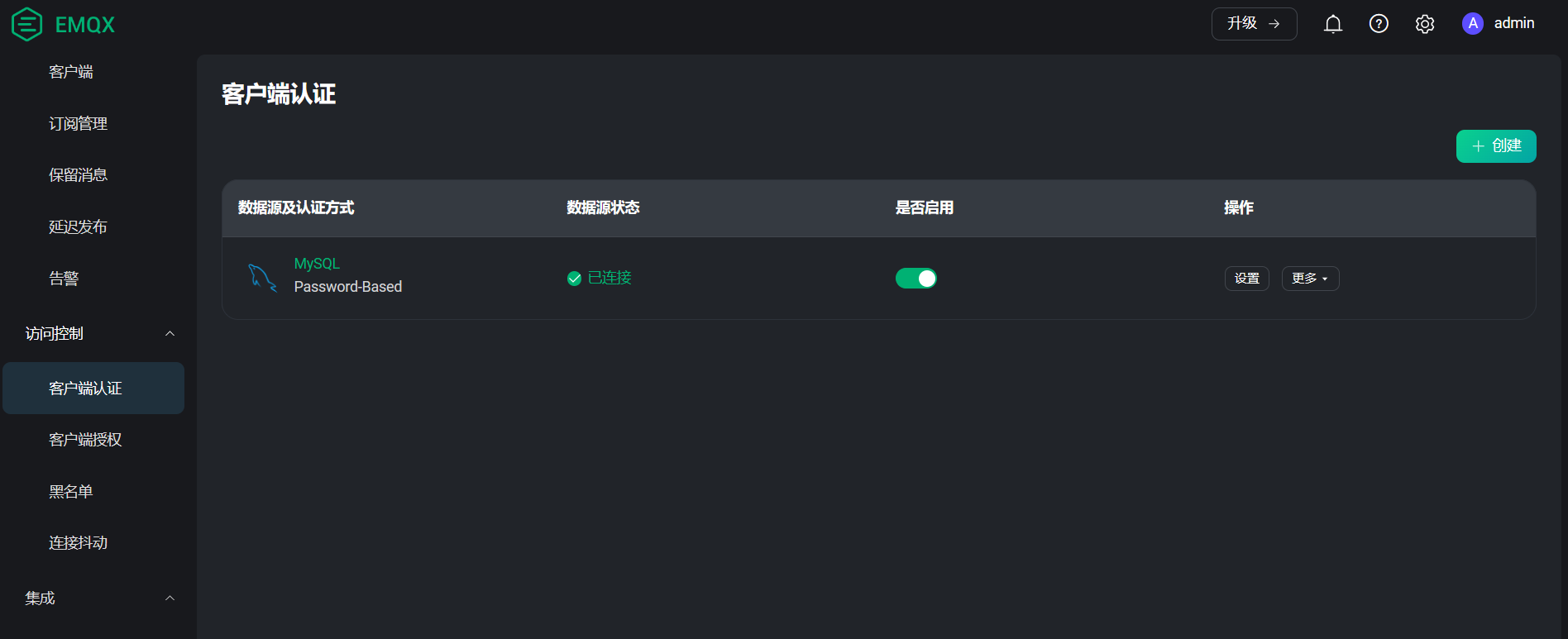Viewport: 1568px width, 639px height.
Task: Click the 升级 upgrade button
Action: tap(1254, 24)
